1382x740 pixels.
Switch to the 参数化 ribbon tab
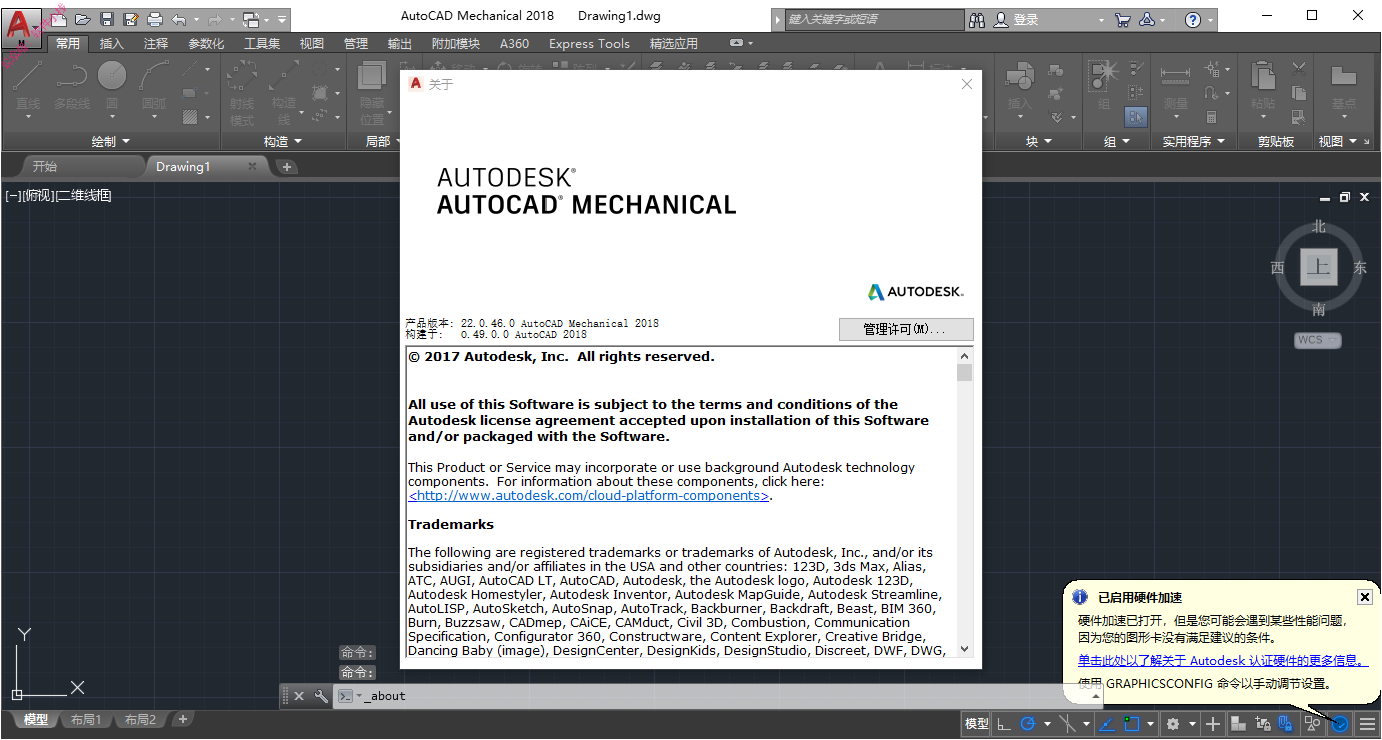[206, 43]
